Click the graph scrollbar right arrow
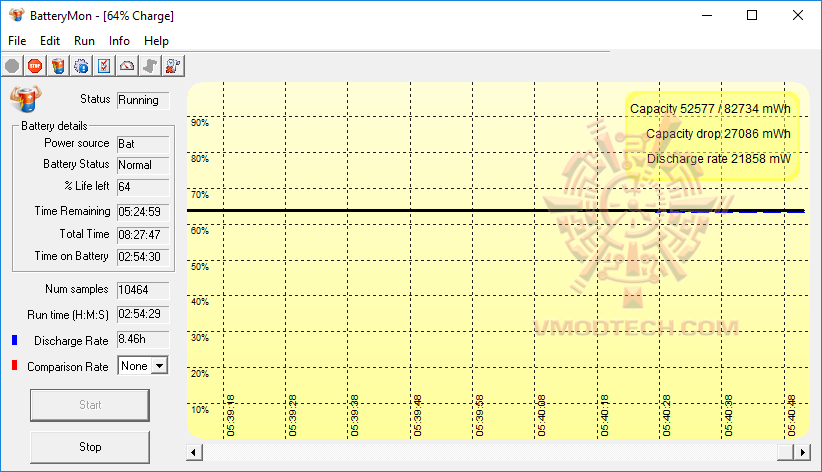822x472 pixels. pos(803,452)
